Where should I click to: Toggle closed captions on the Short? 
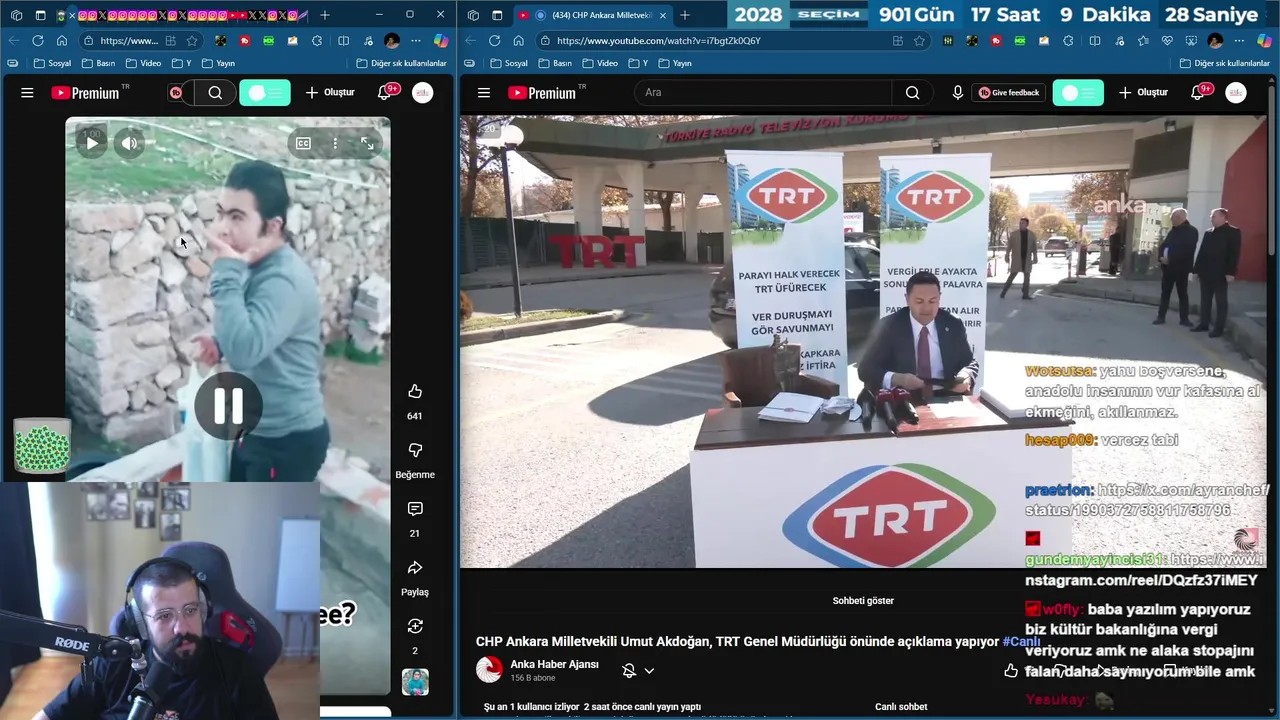303,143
